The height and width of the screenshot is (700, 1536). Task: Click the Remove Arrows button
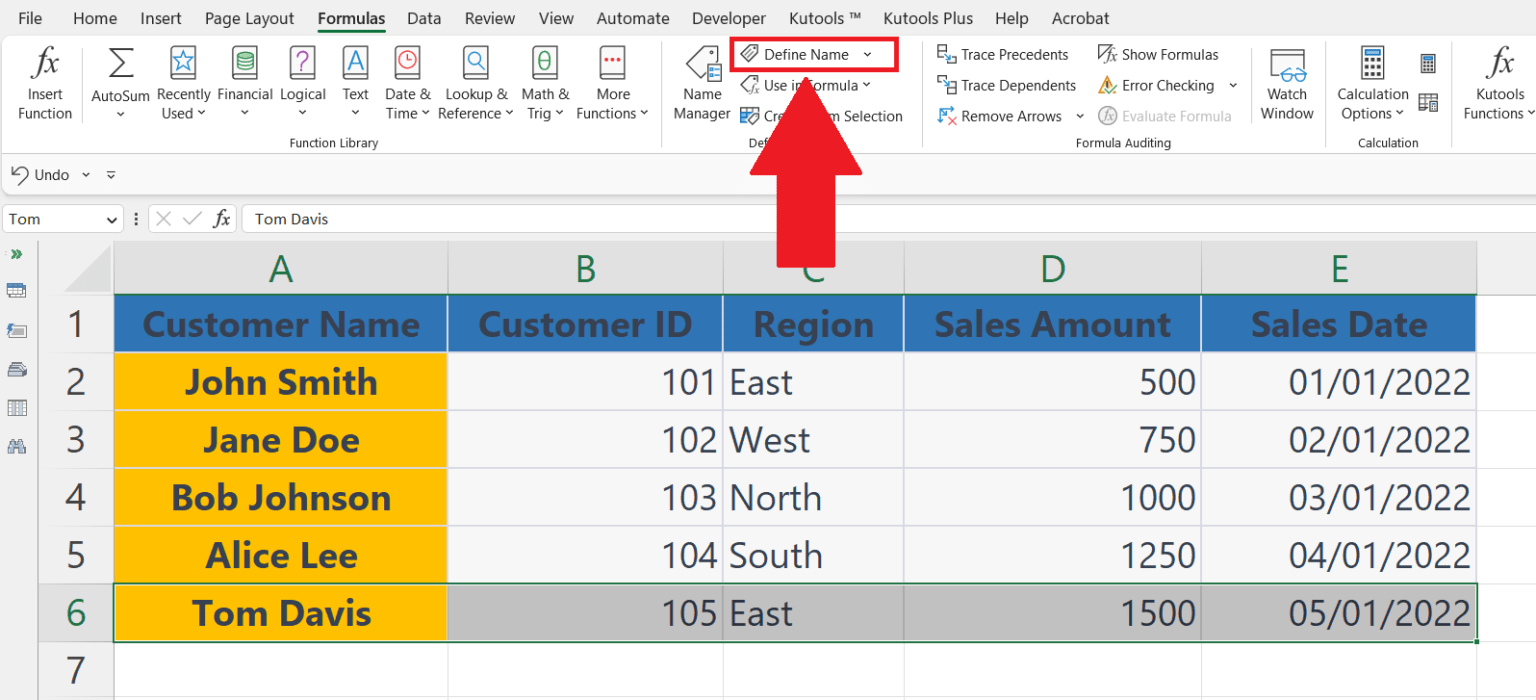1002,116
